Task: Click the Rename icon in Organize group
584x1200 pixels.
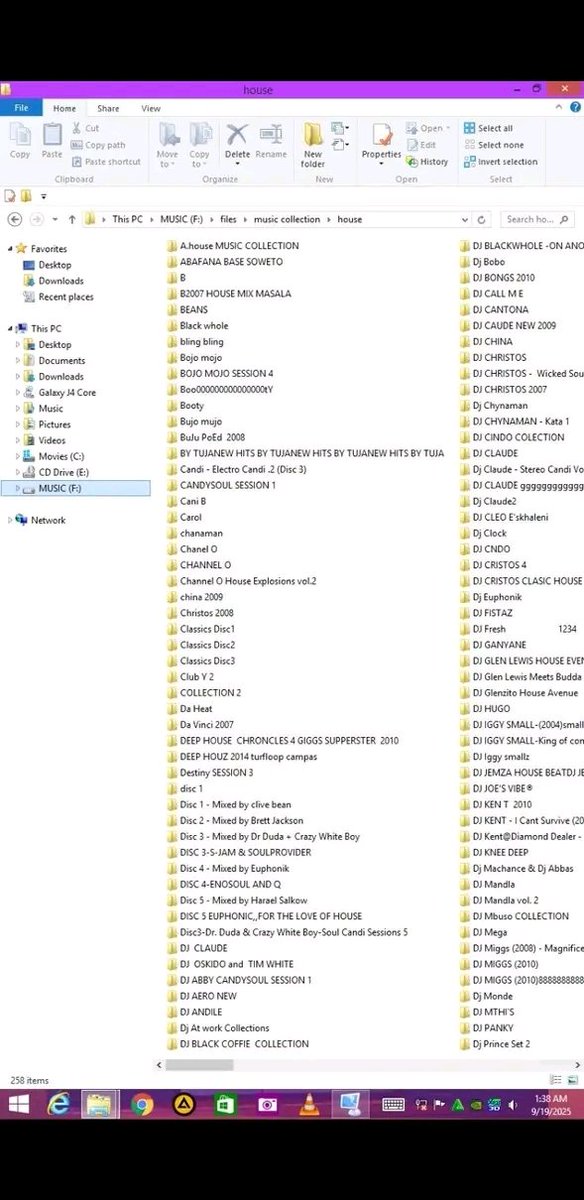Action: point(270,141)
